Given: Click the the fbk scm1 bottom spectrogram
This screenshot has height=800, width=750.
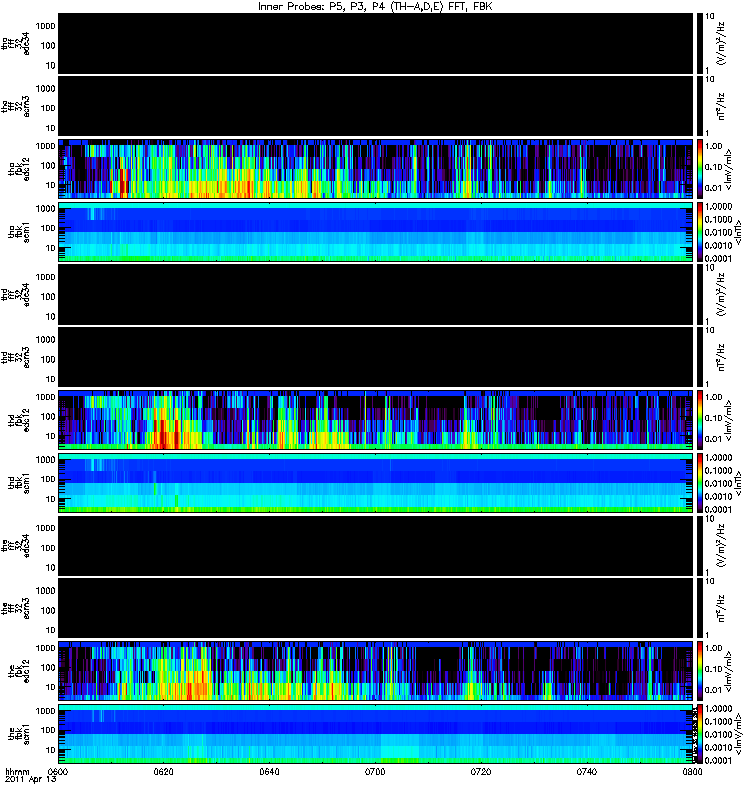Looking at the screenshot, I should pos(376,734).
